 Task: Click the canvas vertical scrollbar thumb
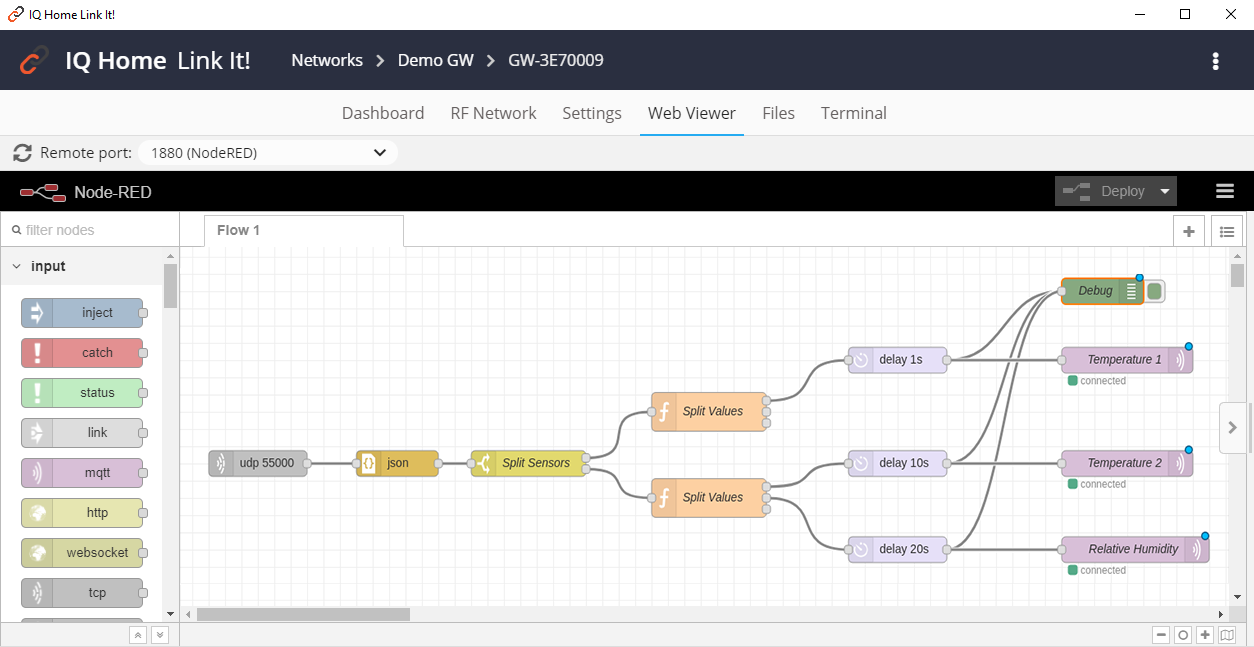pos(1237,275)
